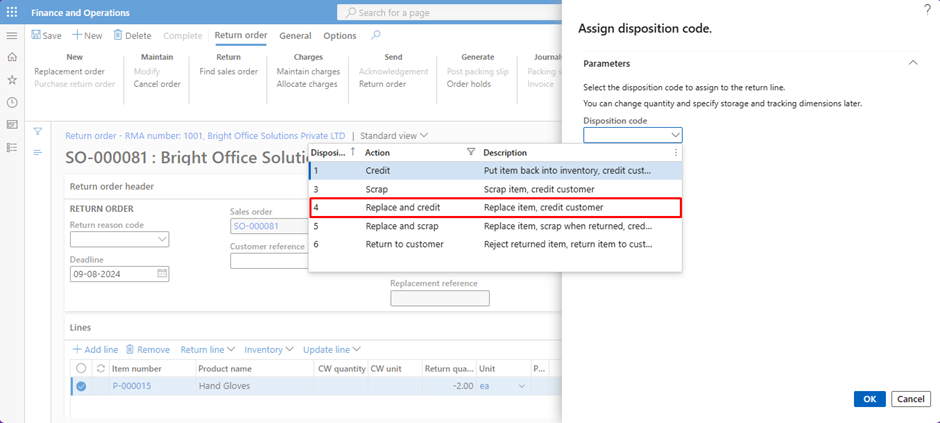Open Workspaces icon in the sidebar
Image resolution: width=940 pixels, height=423 pixels.
(11, 125)
